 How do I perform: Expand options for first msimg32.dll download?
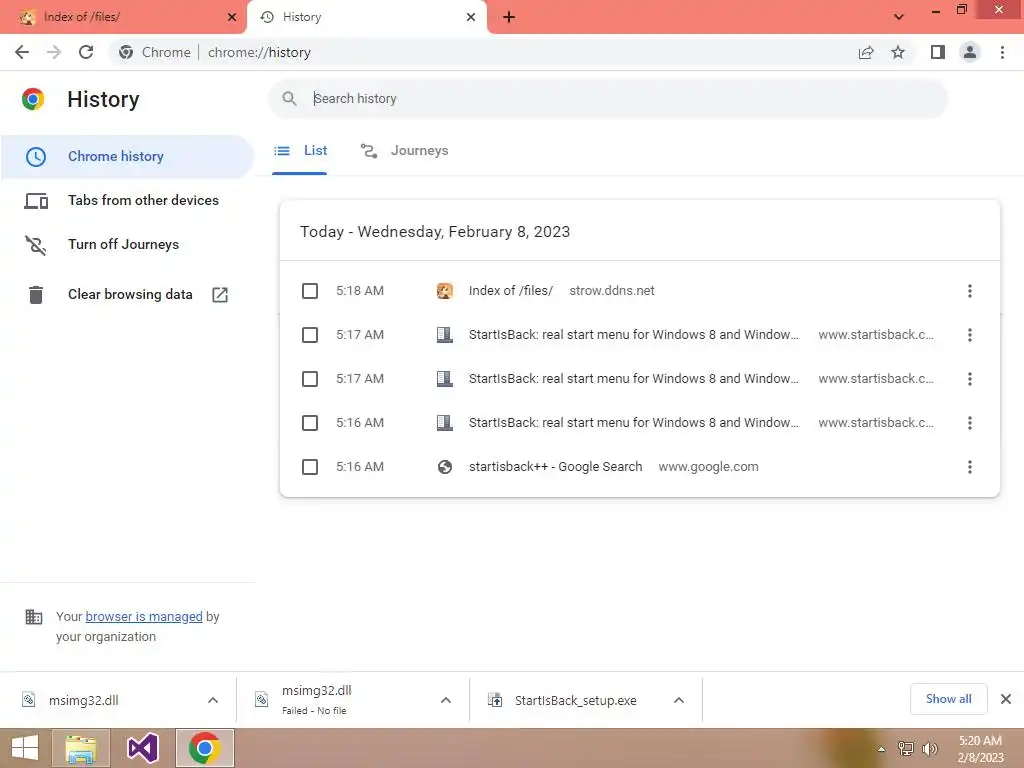pos(213,701)
